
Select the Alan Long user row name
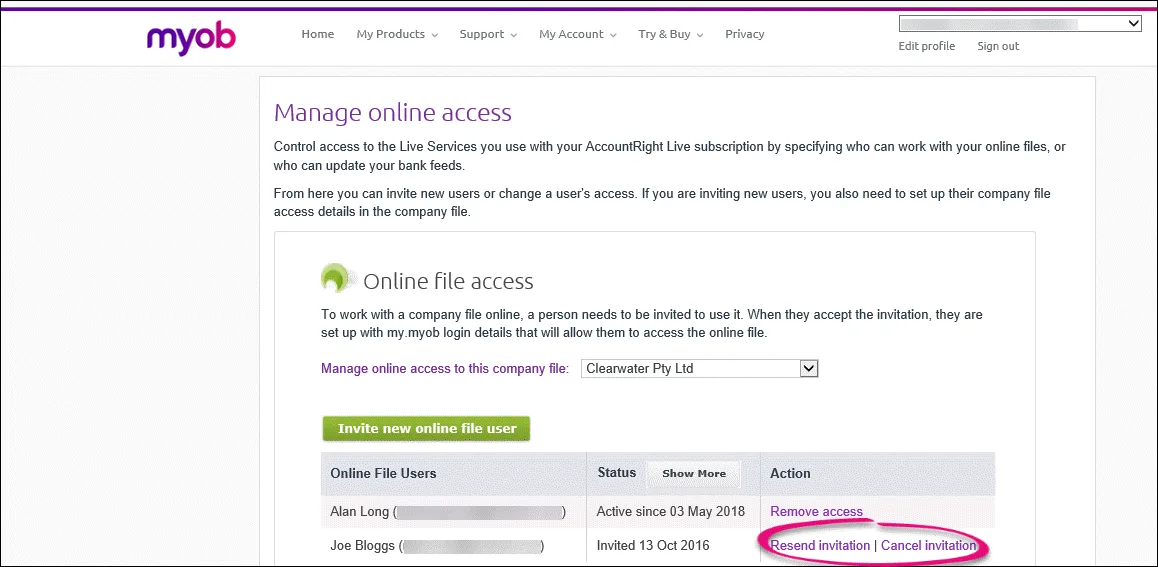448,511
